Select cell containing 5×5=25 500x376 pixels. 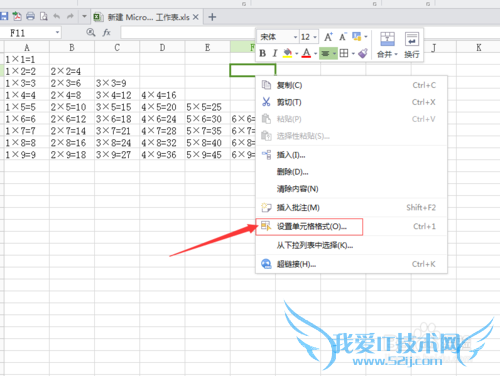click(207, 107)
